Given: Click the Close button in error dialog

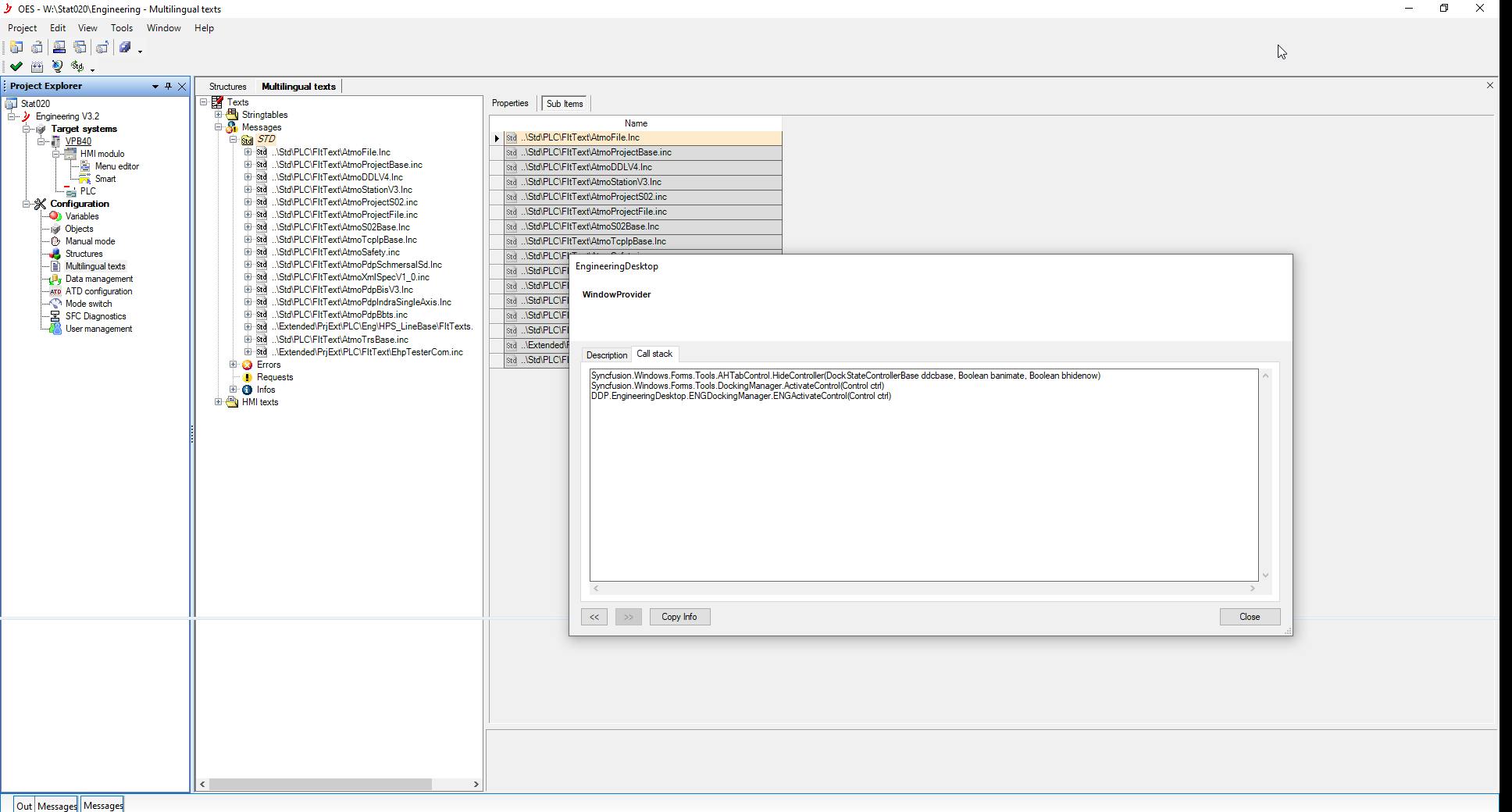Looking at the screenshot, I should point(1249,617).
